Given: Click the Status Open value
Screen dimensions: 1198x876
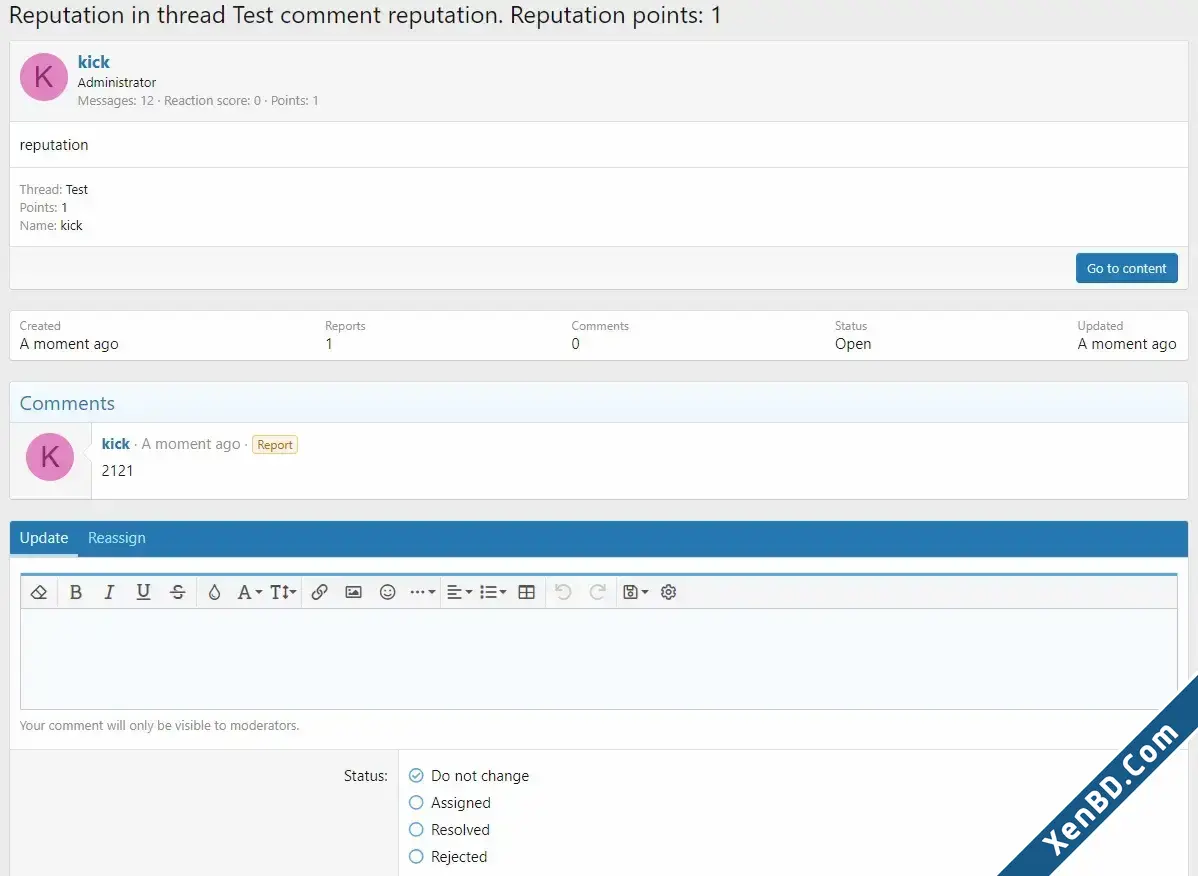Looking at the screenshot, I should (853, 344).
